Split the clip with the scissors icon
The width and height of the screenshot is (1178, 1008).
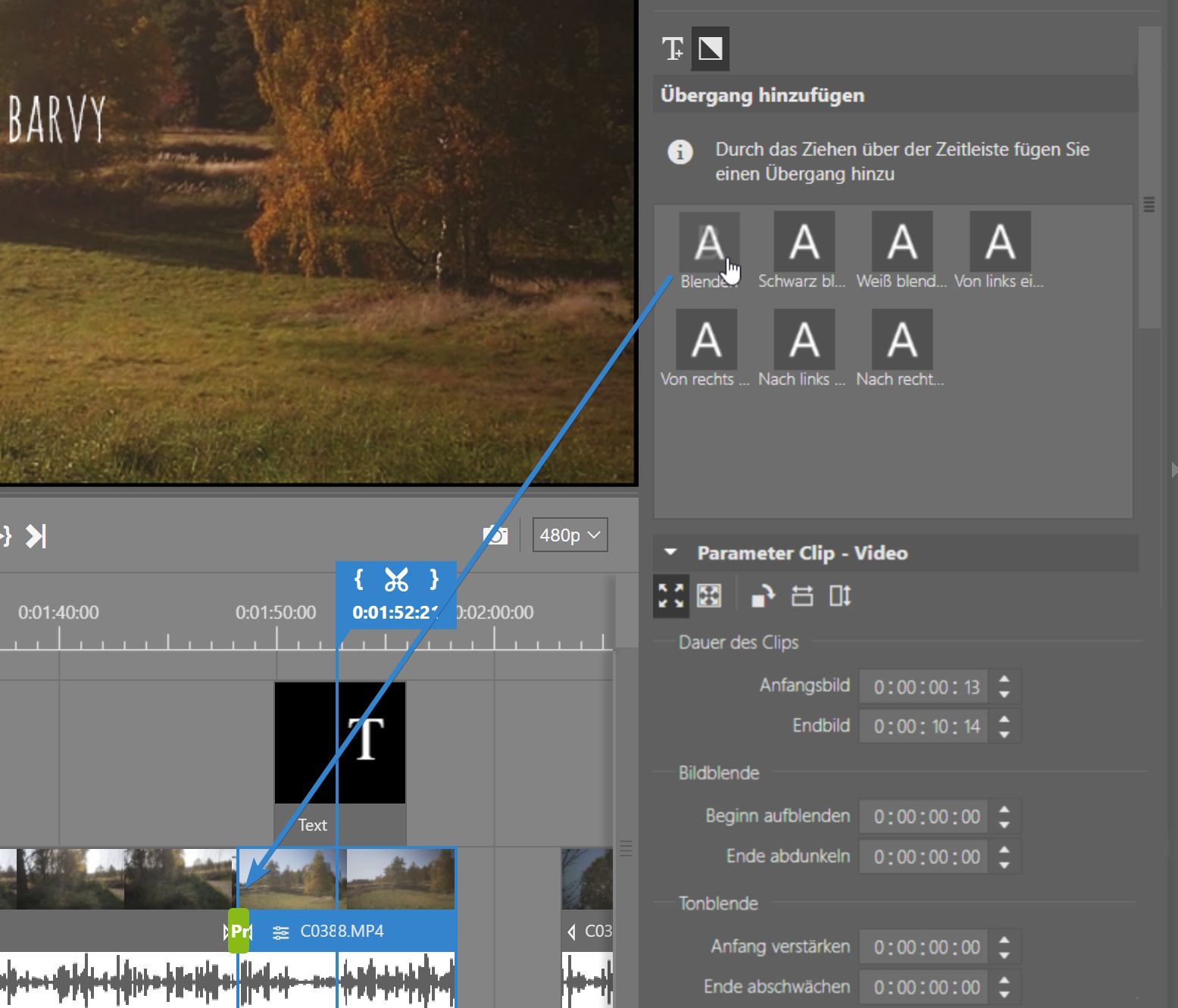[x=396, y=579]
